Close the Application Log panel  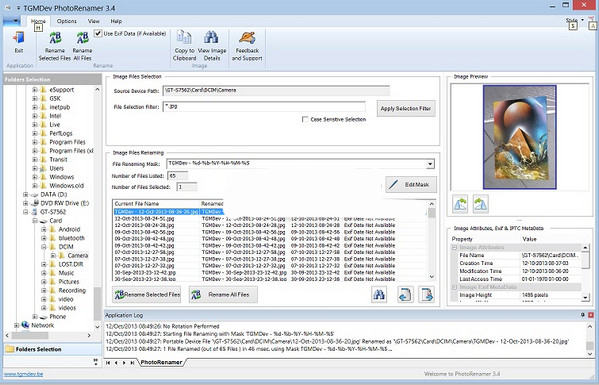click(x=591, y=315)
